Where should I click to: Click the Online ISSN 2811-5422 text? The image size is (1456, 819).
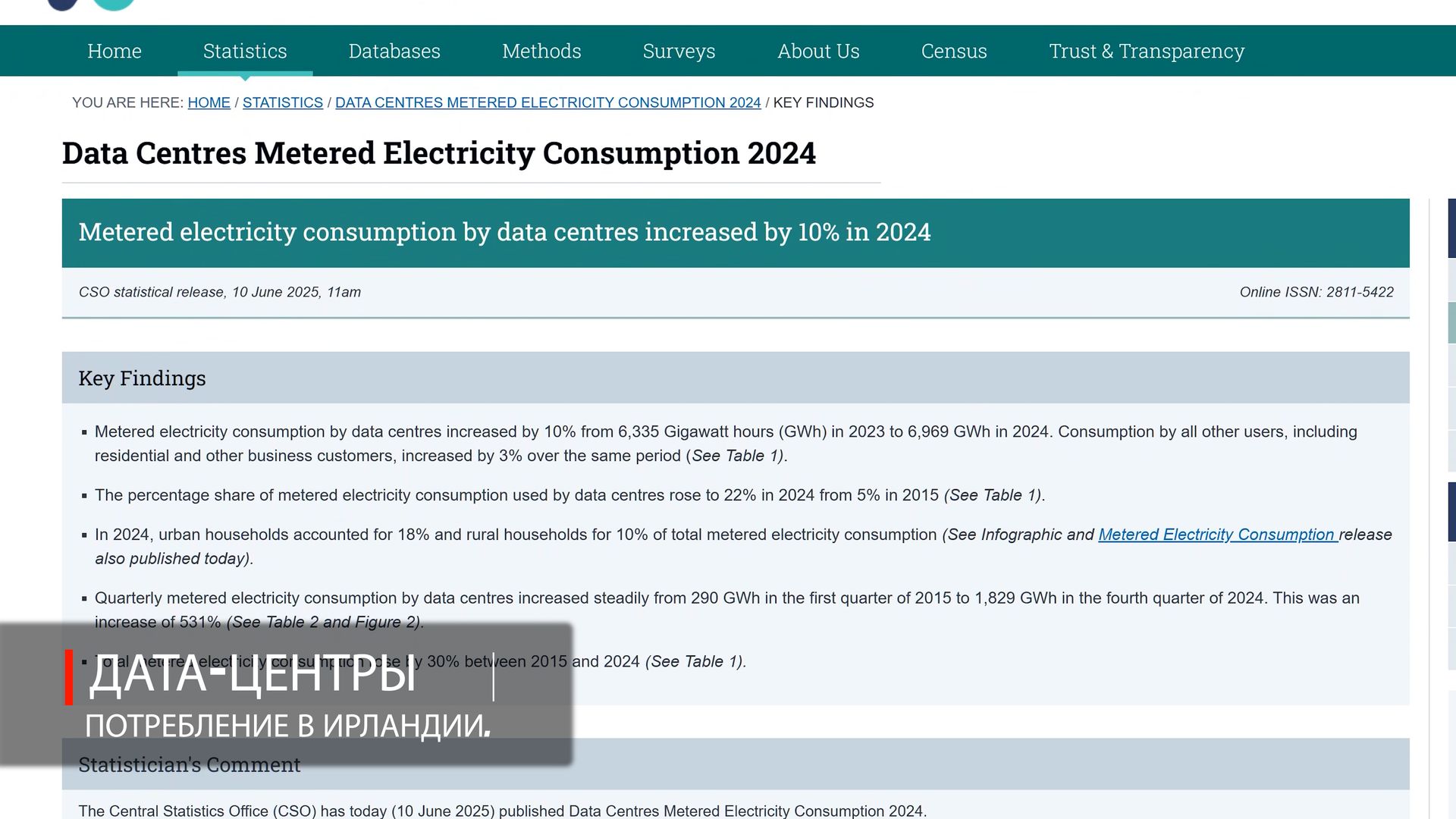click(x=1316, y=292)
